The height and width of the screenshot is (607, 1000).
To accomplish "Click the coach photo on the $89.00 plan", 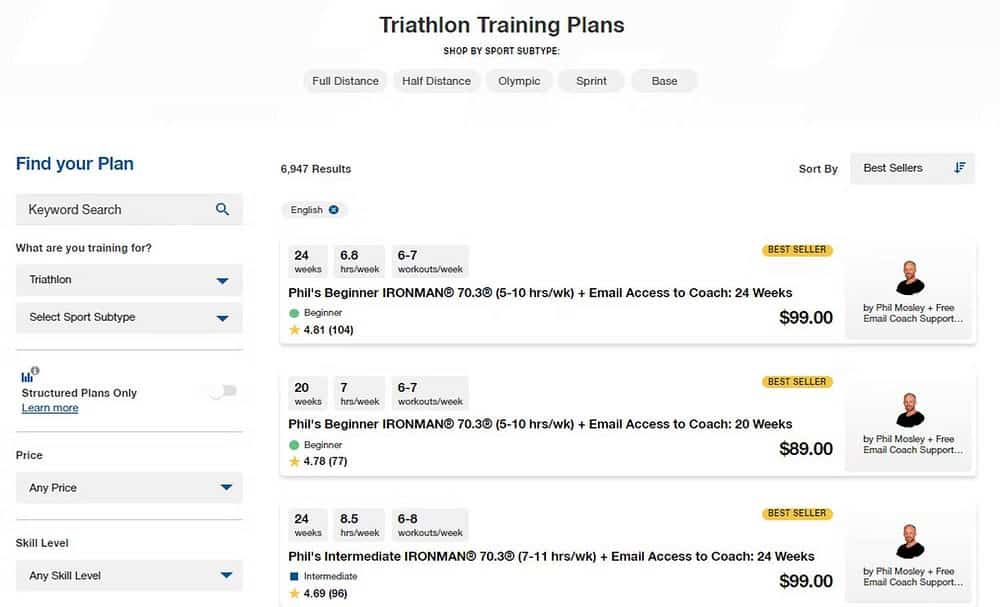I will click(x=910, y=409).
